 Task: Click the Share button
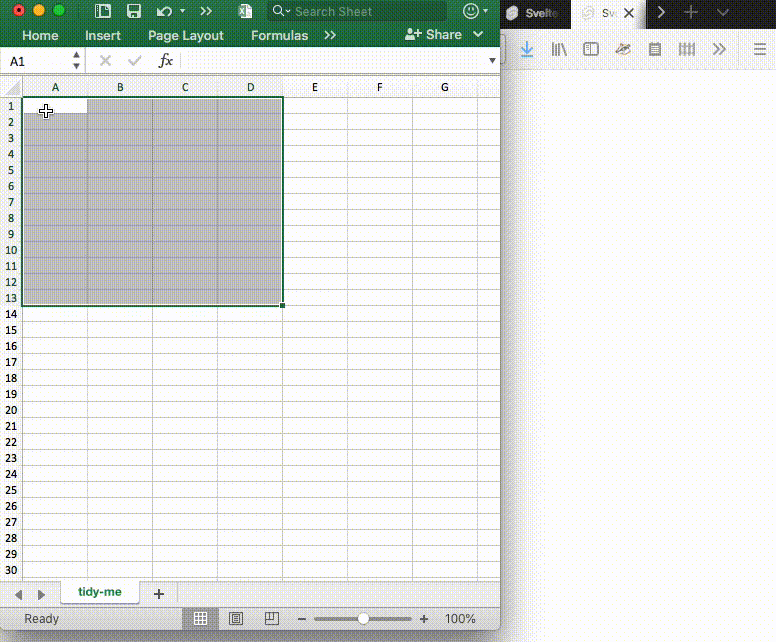pyautogui.click(x=434, y=34)
